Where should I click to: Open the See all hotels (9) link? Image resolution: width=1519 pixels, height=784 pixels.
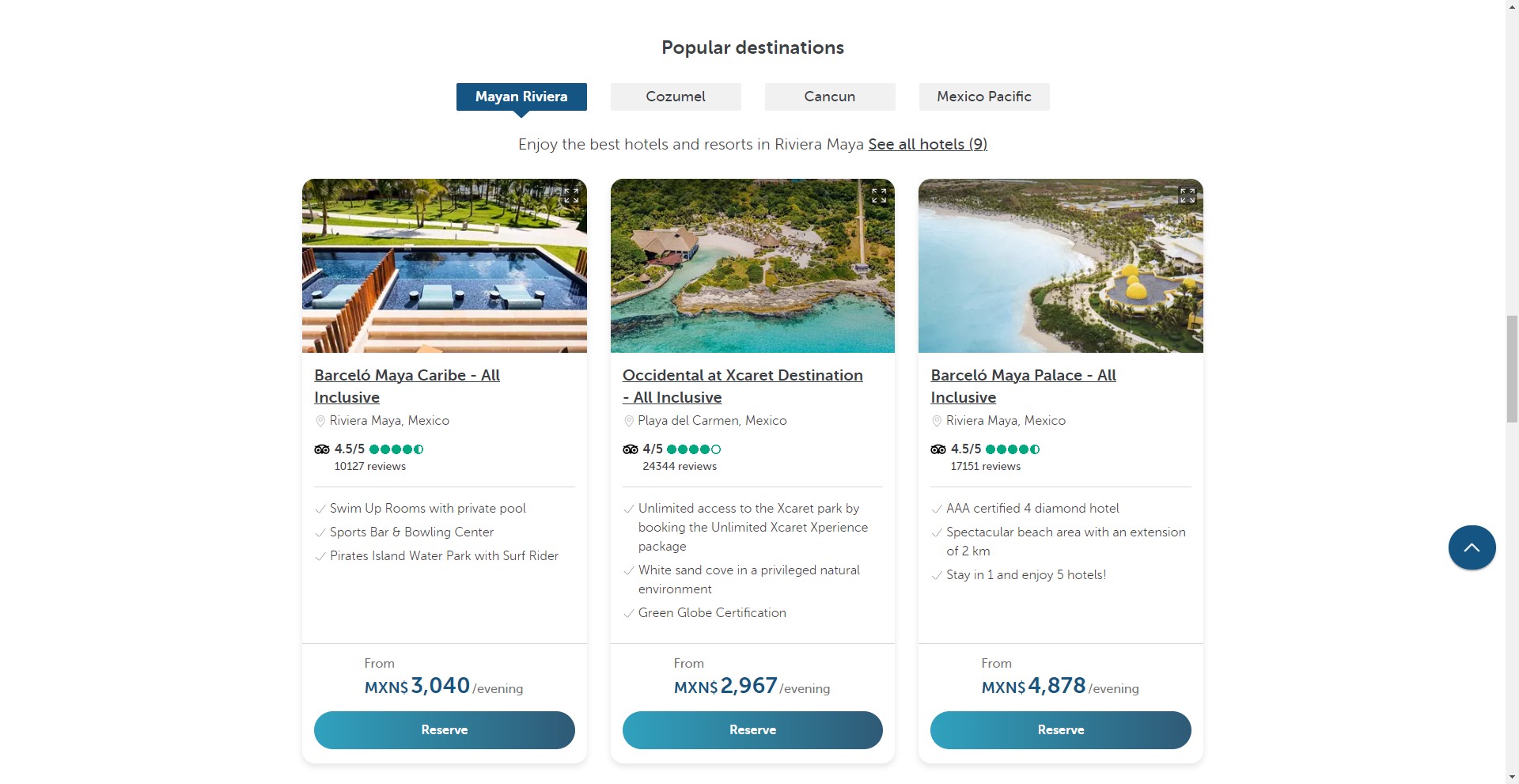coord(927,144)
